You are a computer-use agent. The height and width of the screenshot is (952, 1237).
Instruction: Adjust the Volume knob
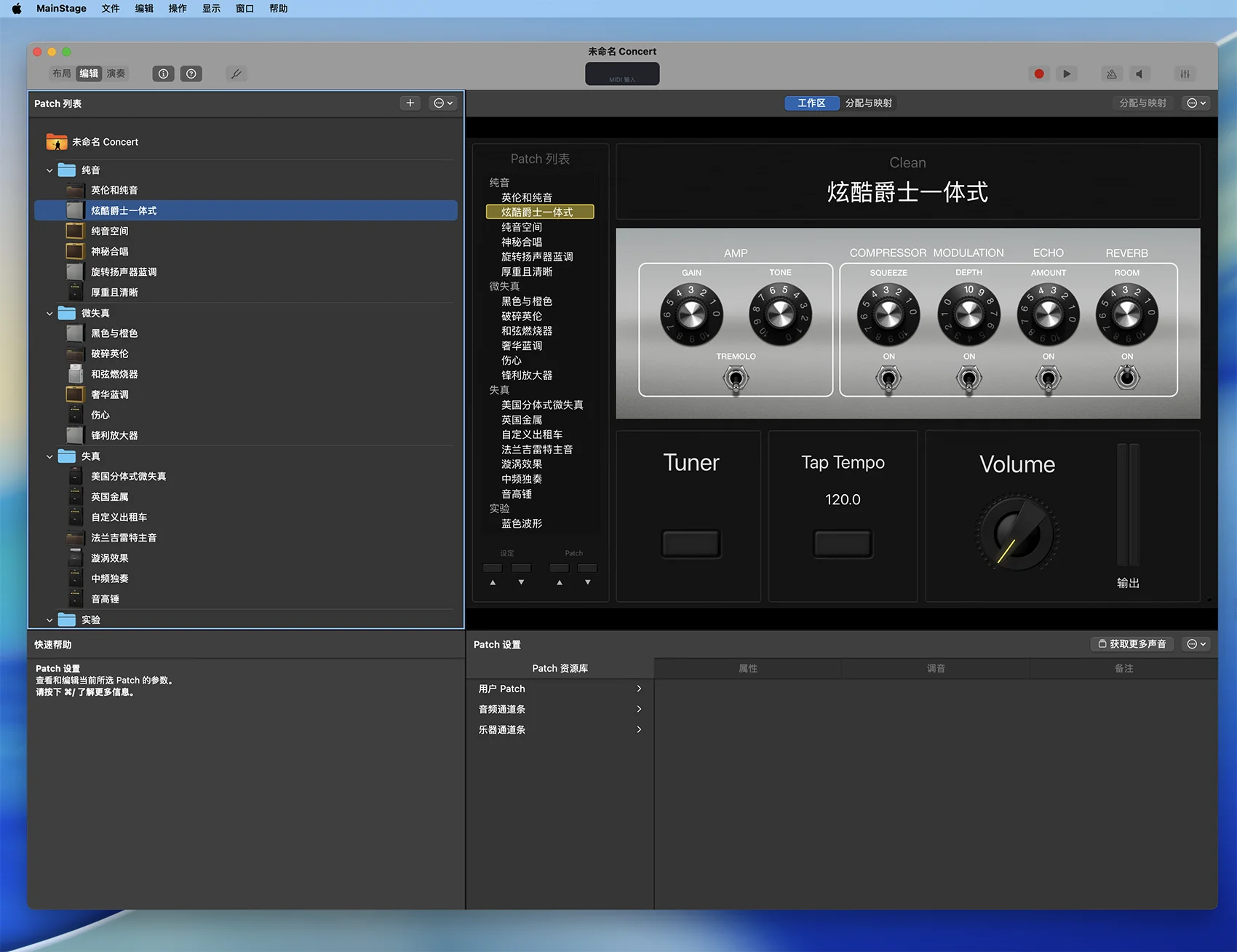click(x=1017, y=534)
